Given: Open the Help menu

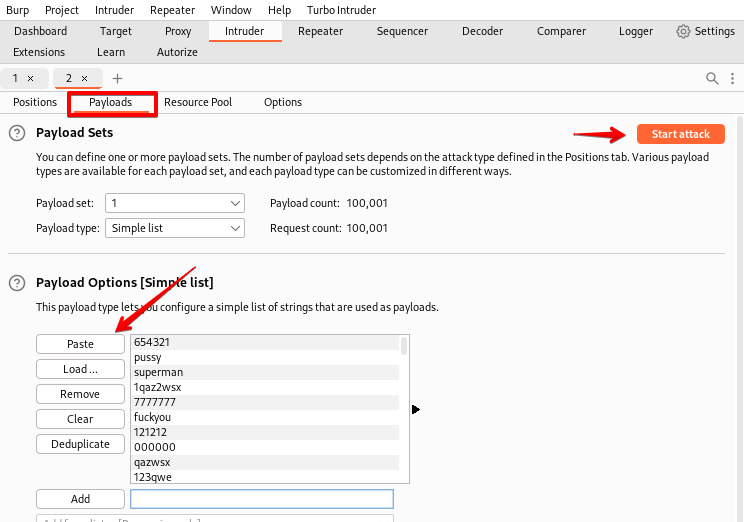Looking at the screenshot, I should [279, 10].
